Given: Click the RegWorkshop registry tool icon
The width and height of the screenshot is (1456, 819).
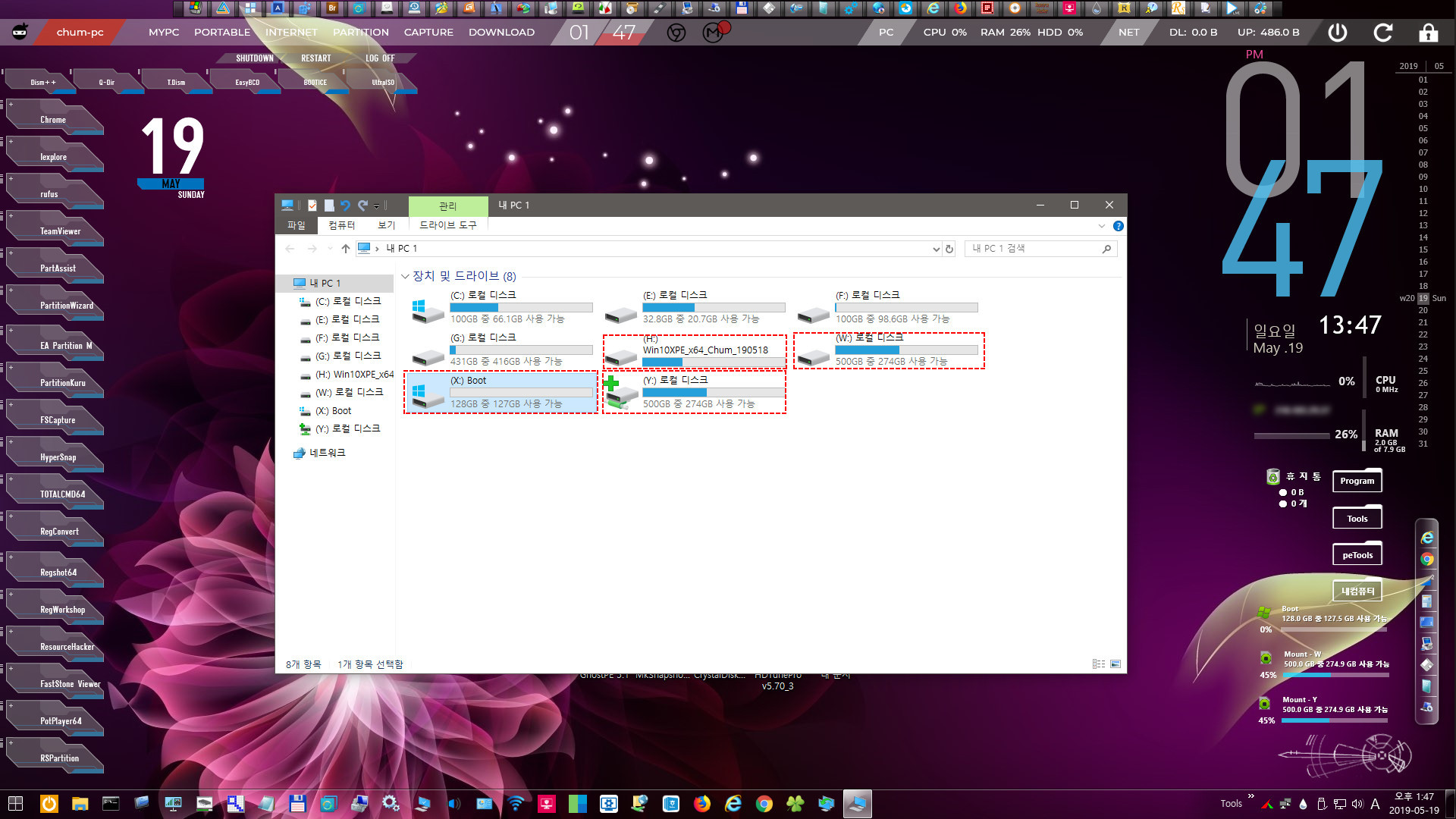Looking at the screenshot, I should (62, 609).
